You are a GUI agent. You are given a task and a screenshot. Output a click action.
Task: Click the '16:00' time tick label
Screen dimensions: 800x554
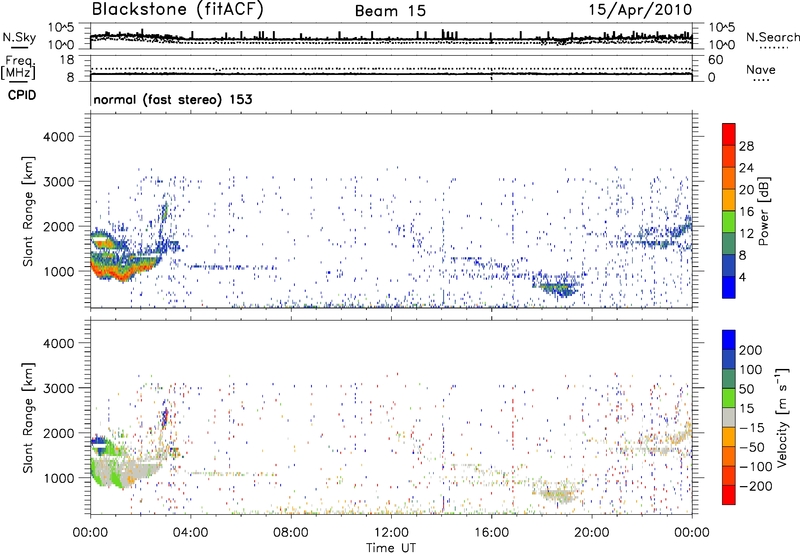point(491,533)
